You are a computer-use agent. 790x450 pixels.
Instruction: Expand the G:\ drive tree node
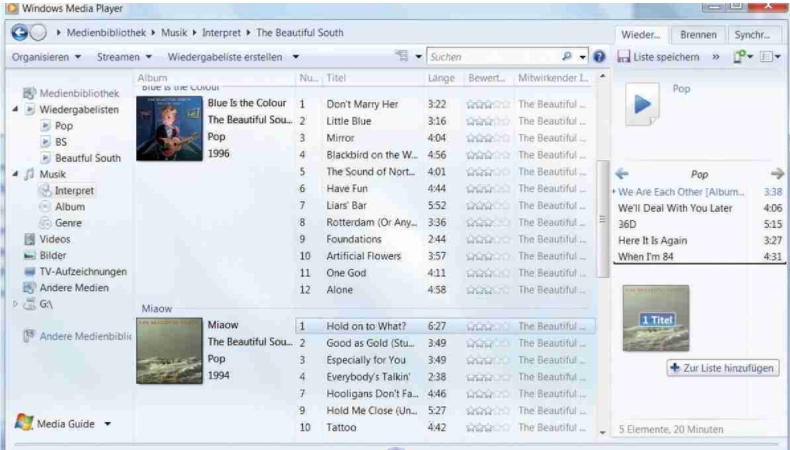coord(15,304)
